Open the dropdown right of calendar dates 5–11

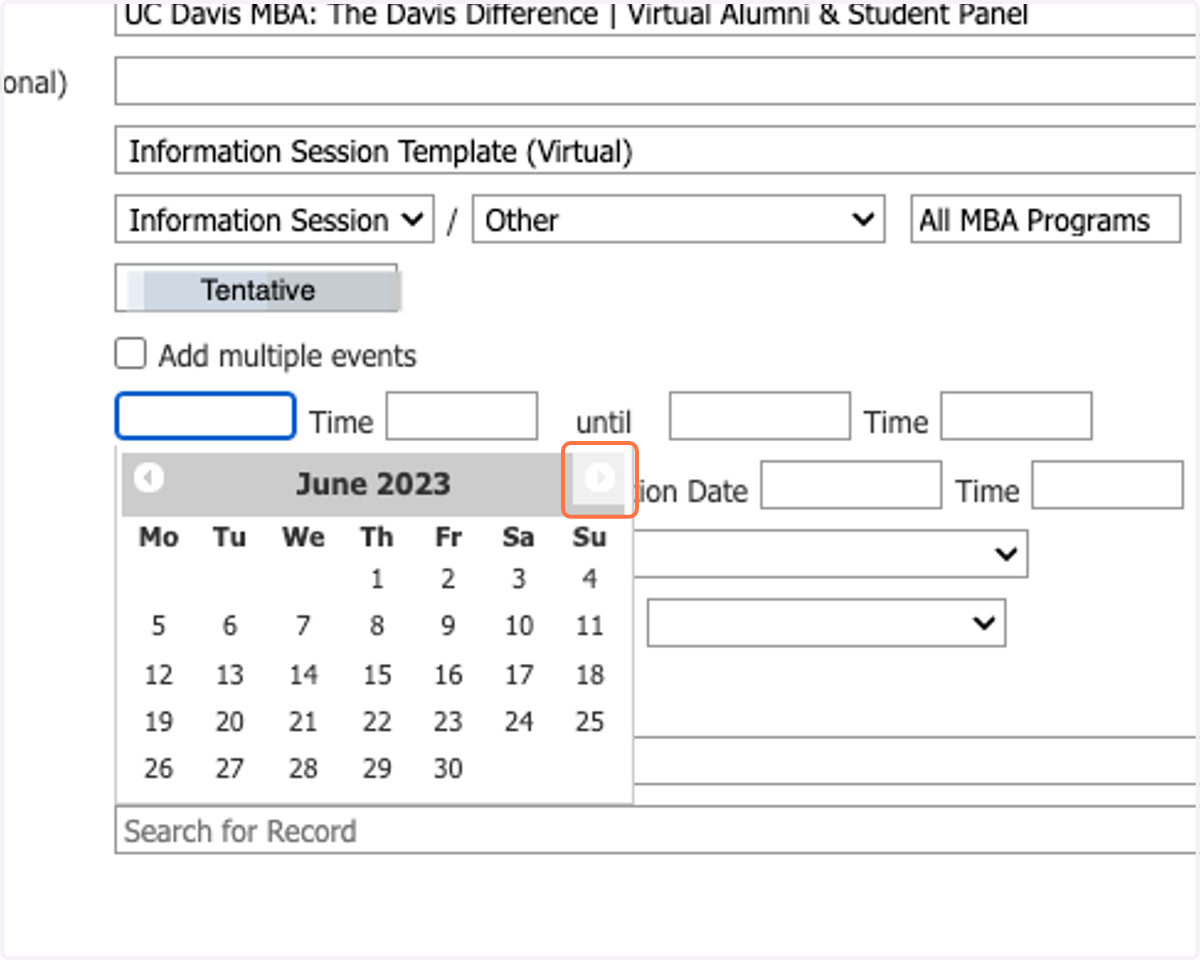point(826,623)
